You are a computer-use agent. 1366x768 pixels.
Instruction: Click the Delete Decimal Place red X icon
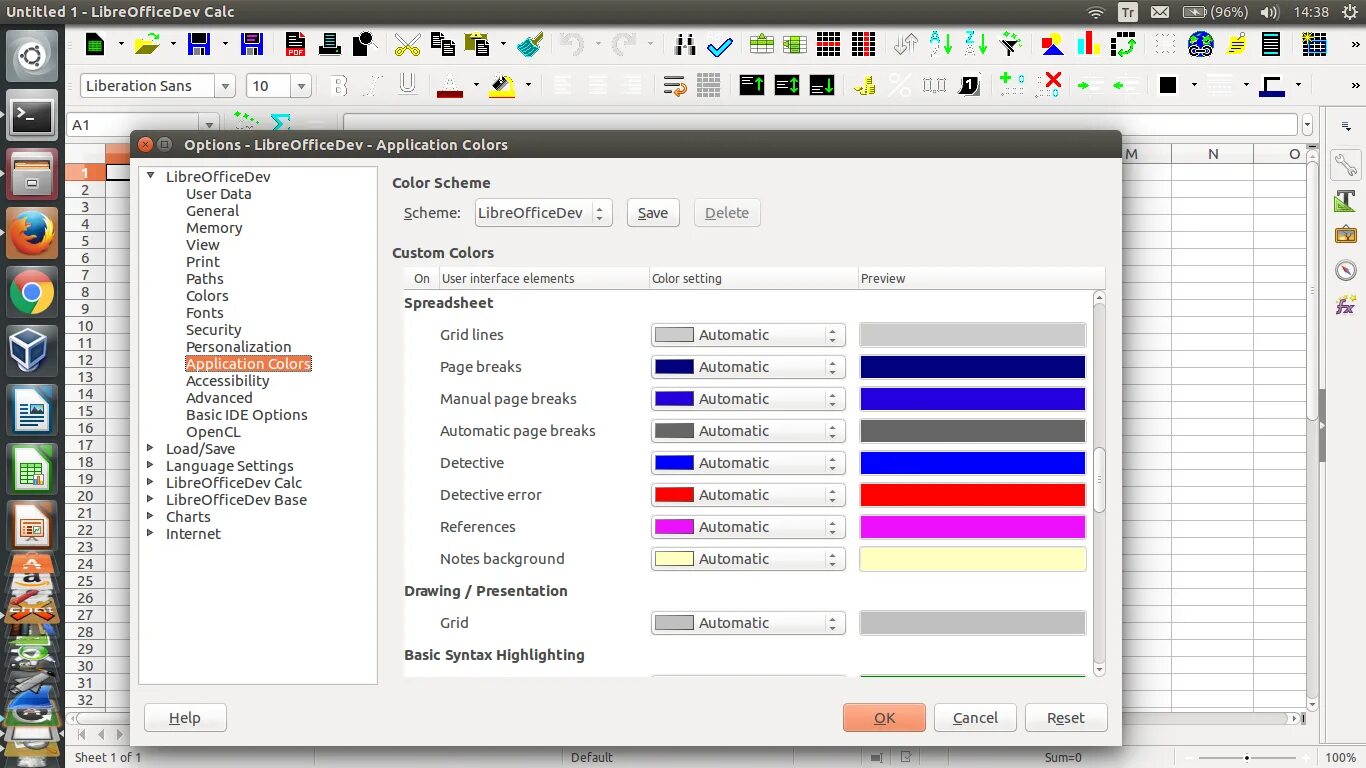1050,86
